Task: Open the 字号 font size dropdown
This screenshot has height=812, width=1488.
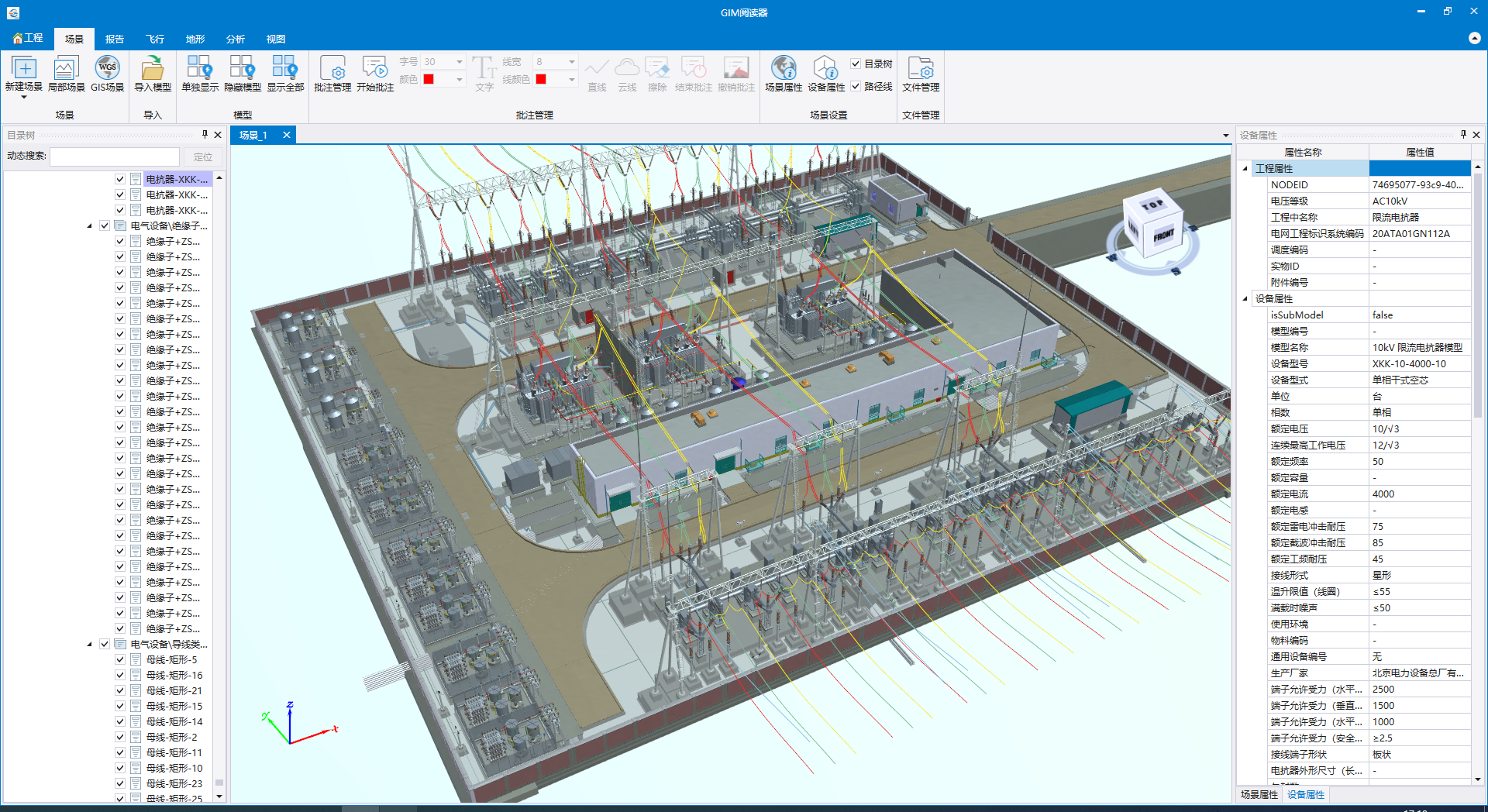Action: pos(459,62)
